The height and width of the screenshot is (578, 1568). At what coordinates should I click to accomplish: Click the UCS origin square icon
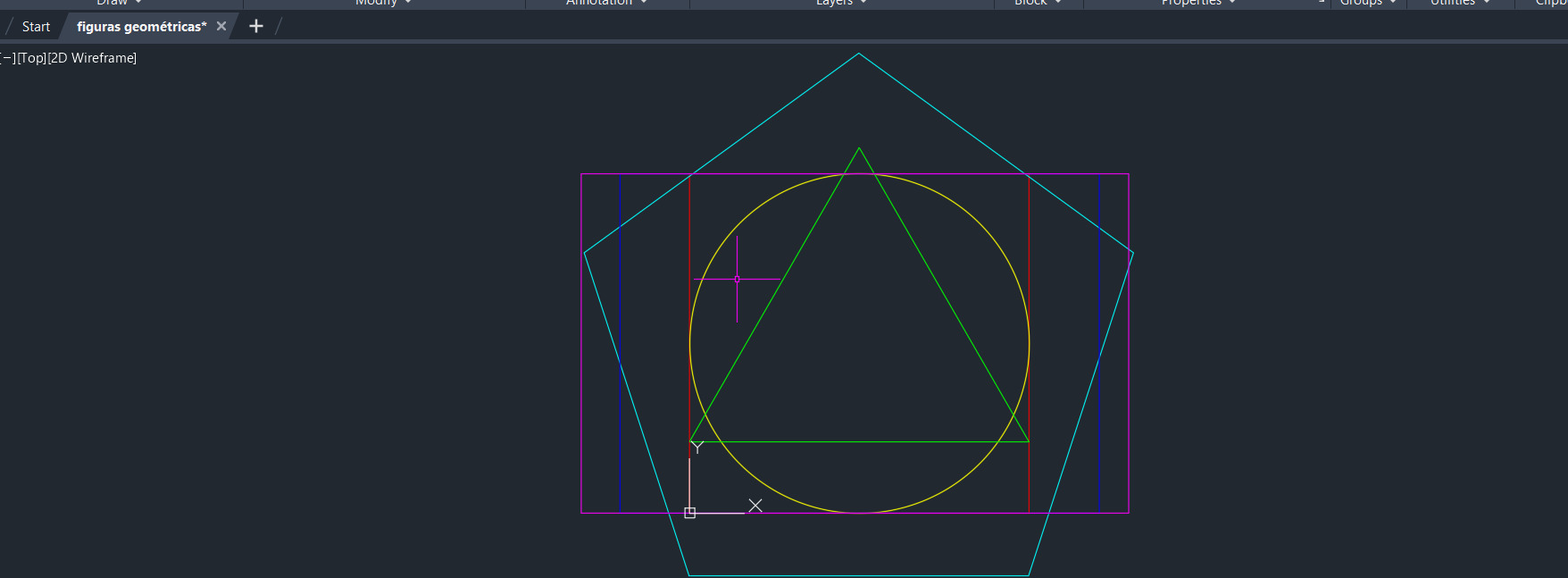pos(689,513)
